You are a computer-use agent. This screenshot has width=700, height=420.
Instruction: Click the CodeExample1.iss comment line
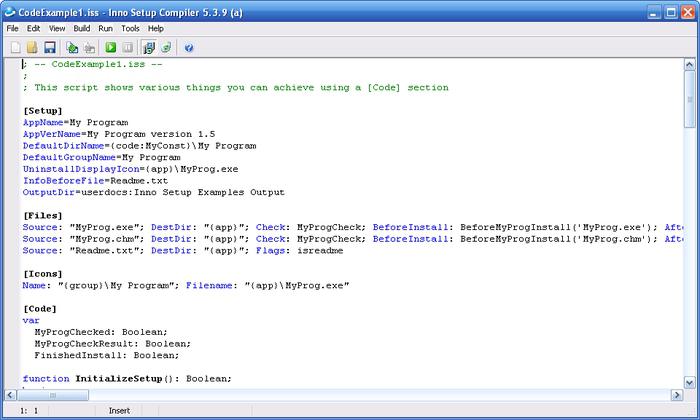(x=93, y=64)
